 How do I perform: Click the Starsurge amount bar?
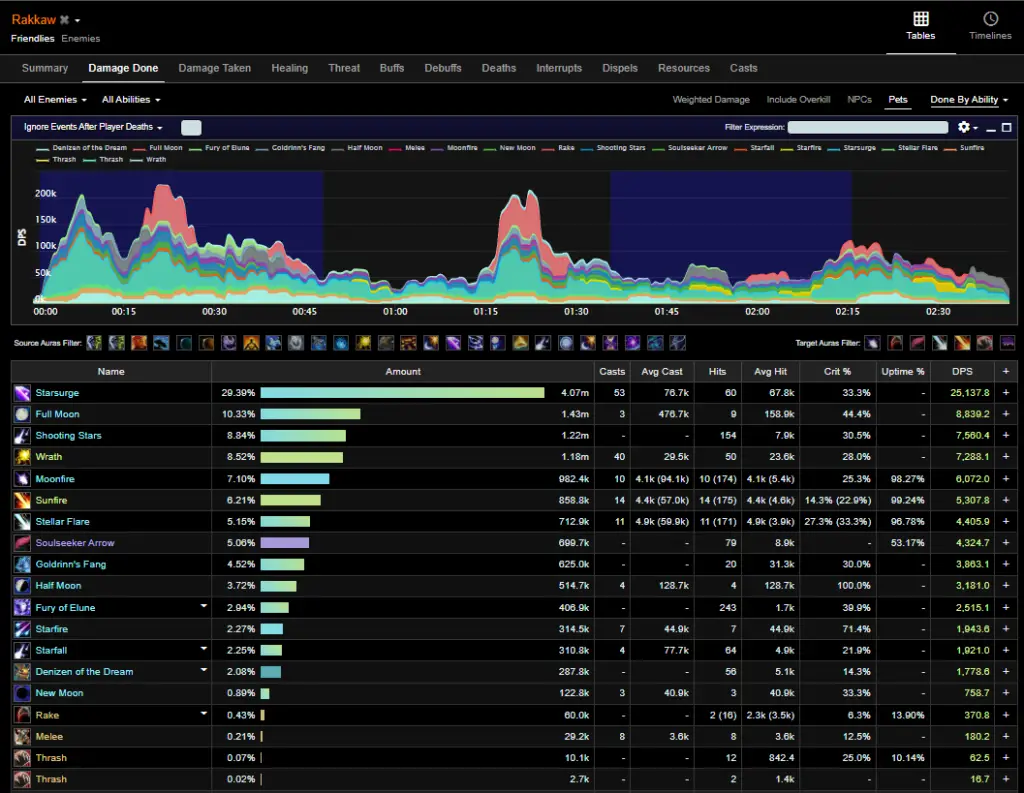pyautogui.click(x=402, y=393)
